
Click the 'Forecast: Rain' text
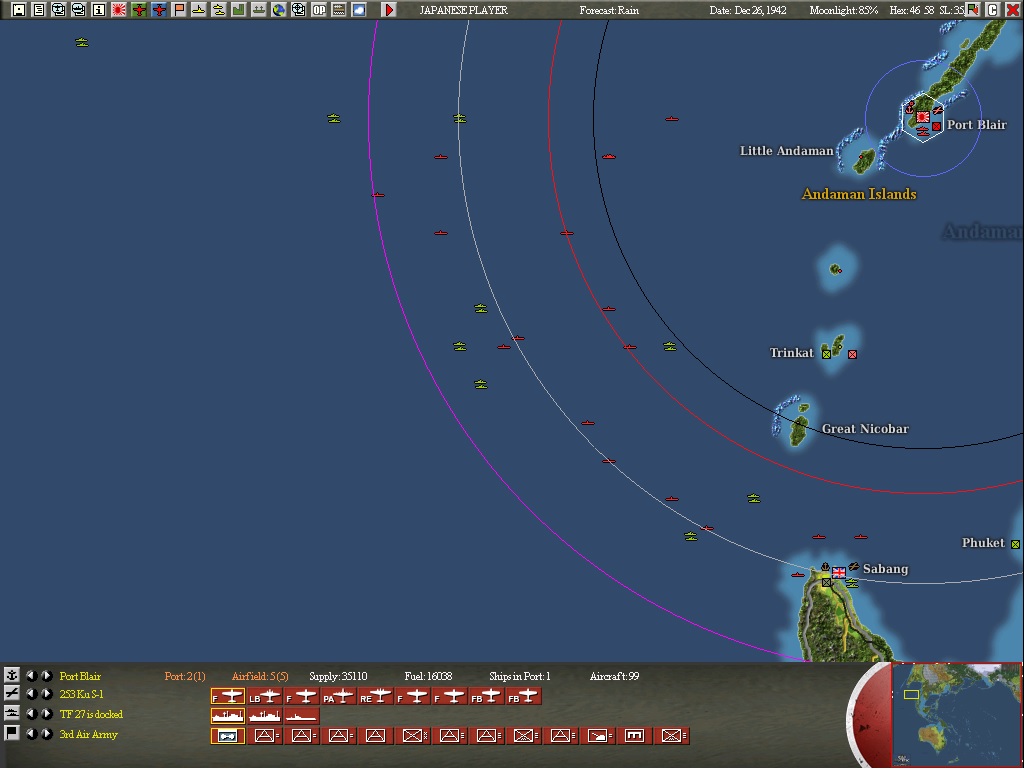[609, 10]
